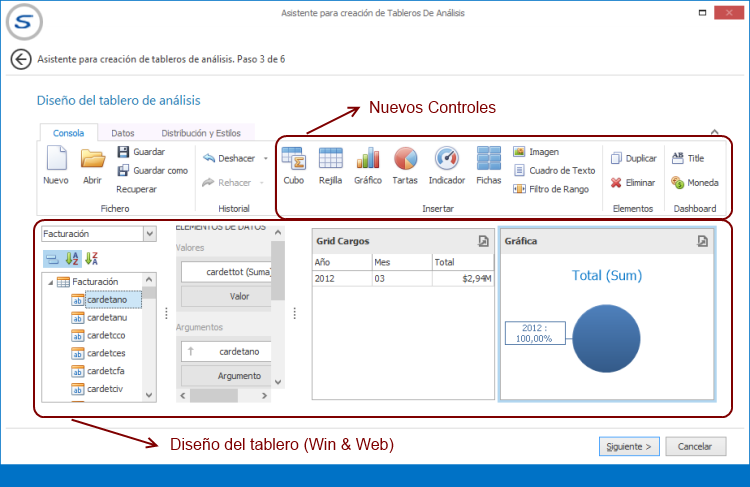Sort fields descending Z to A

tap(91, 258)
